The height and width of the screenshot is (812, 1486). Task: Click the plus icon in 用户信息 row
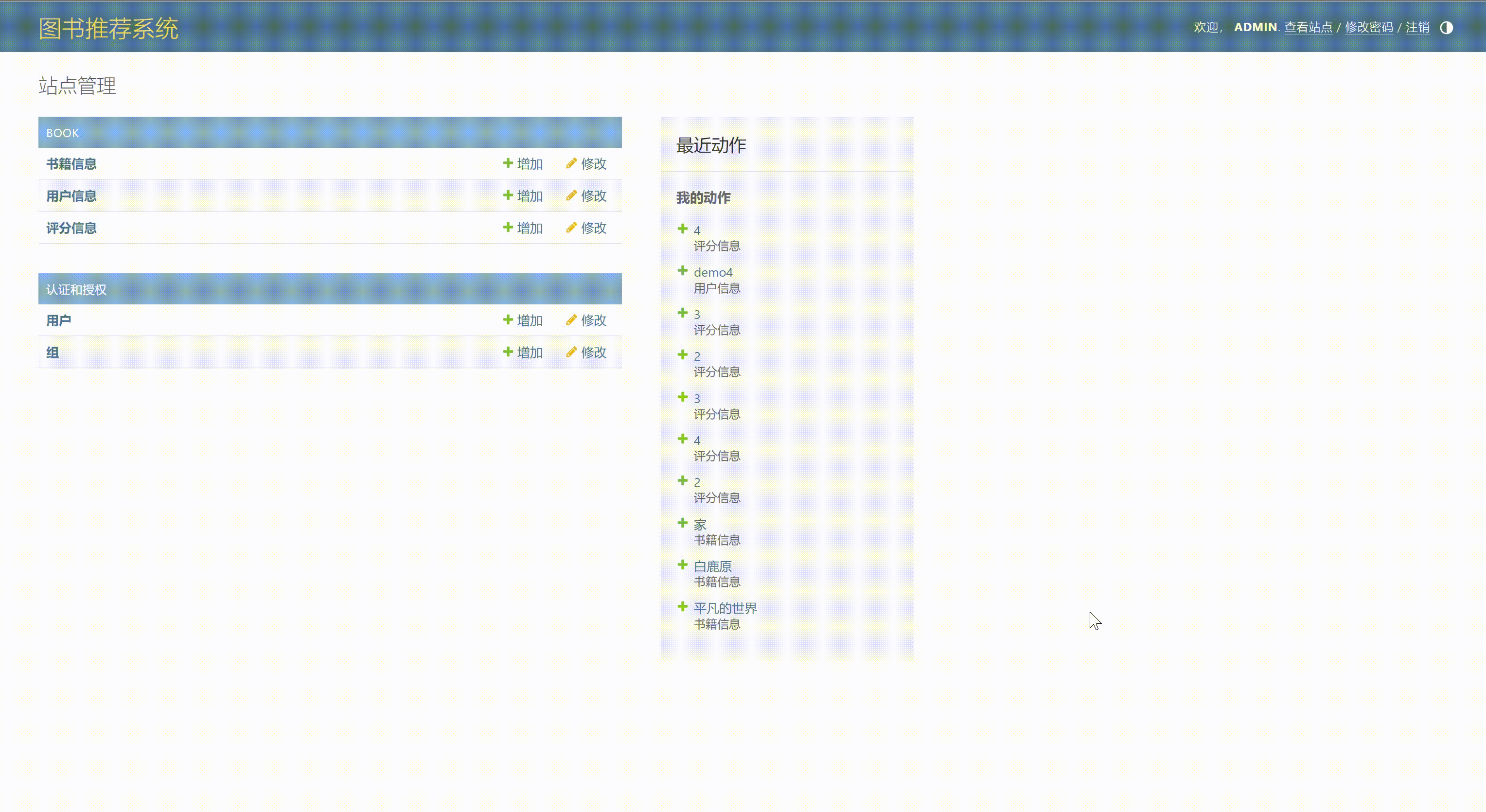click(508, 195)
